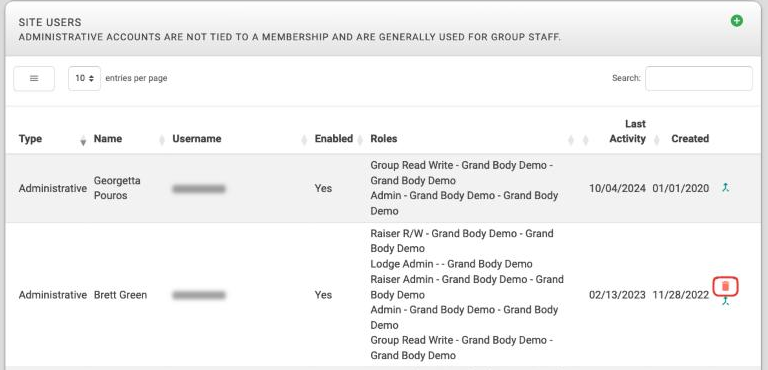
Task: Click last activity date 02/13/2023
Action: (617, 295)
